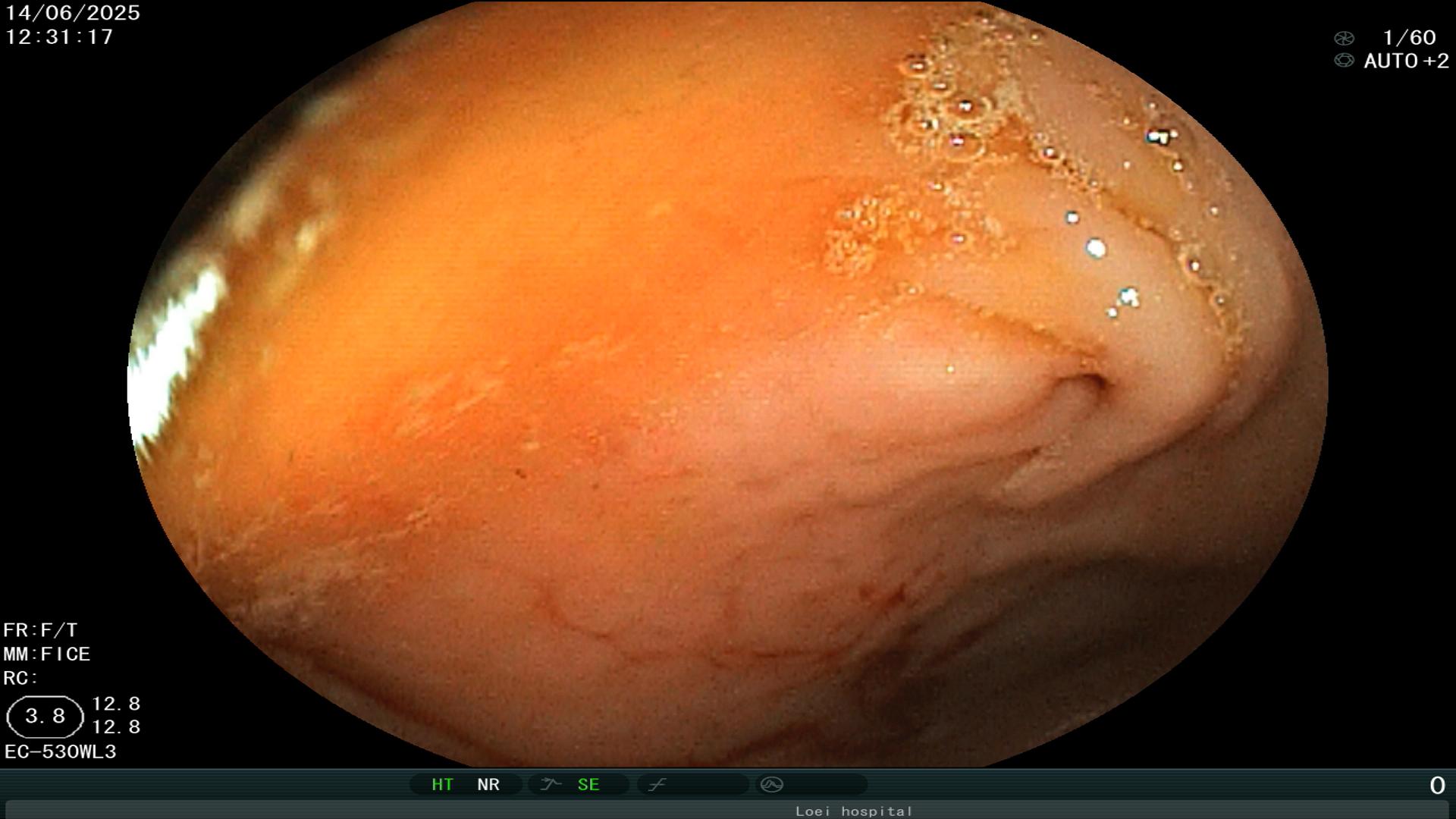Click the NR noise reduction indicator
This screenshot has width=1456, height=819.
tap(488, 785)
